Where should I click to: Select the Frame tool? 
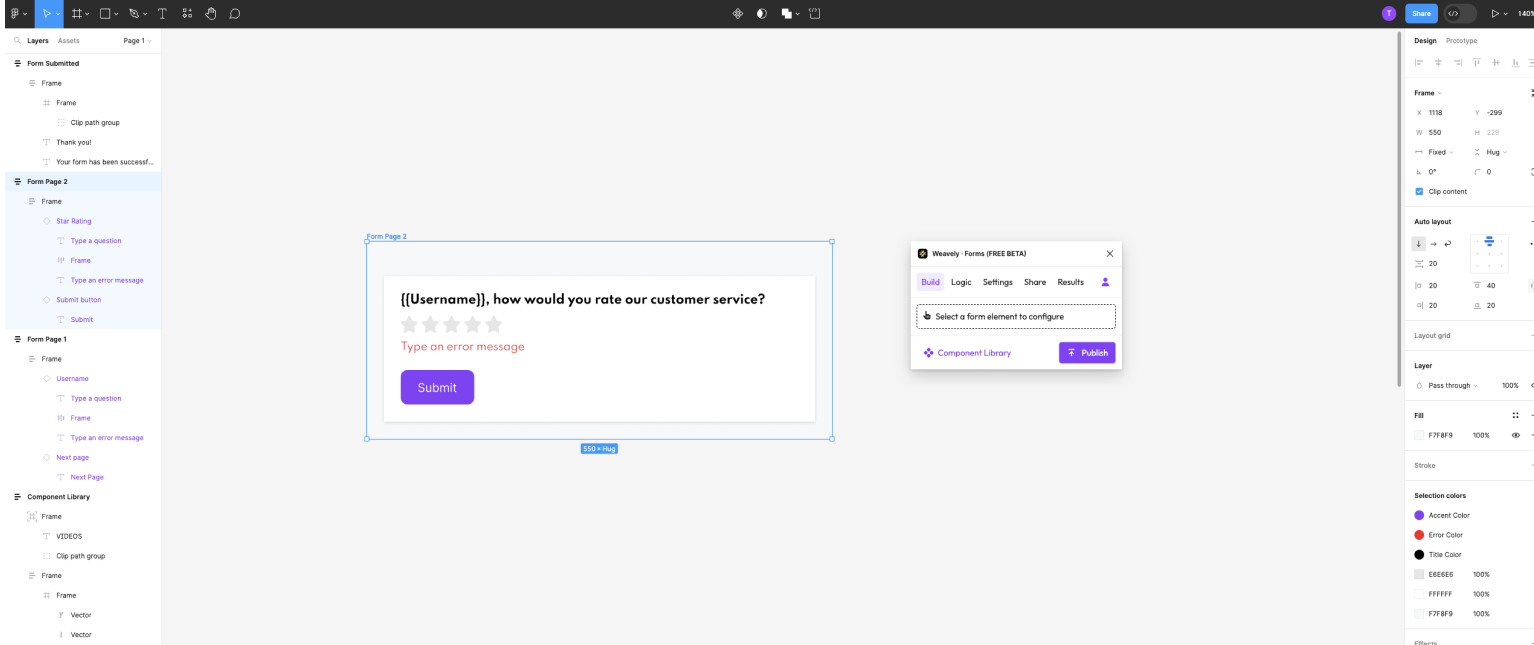pos(76,14)
